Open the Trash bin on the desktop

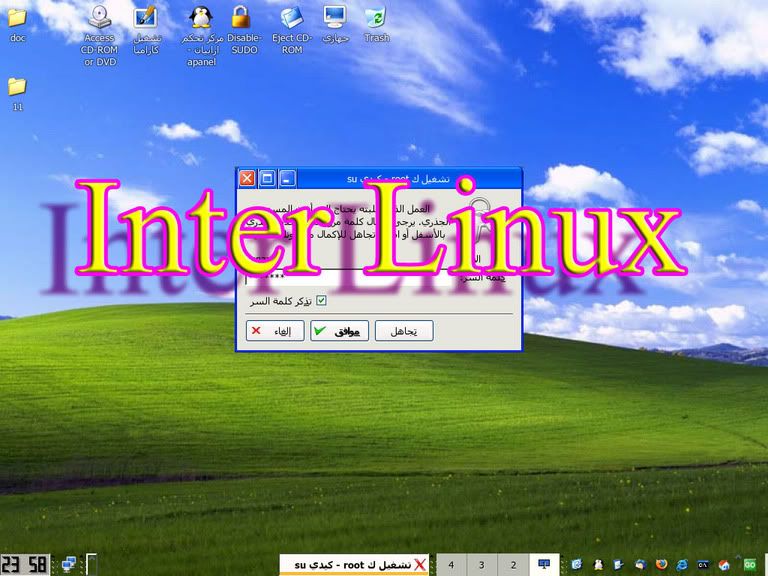coord(377,24)
